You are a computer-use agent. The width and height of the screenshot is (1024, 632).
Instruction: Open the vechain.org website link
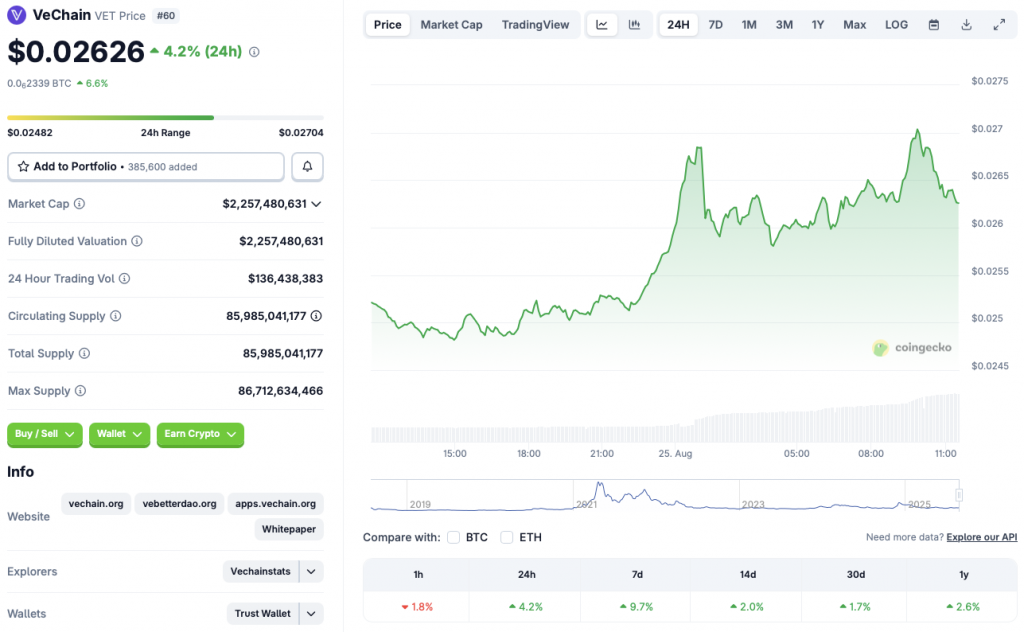pos(96,504)
